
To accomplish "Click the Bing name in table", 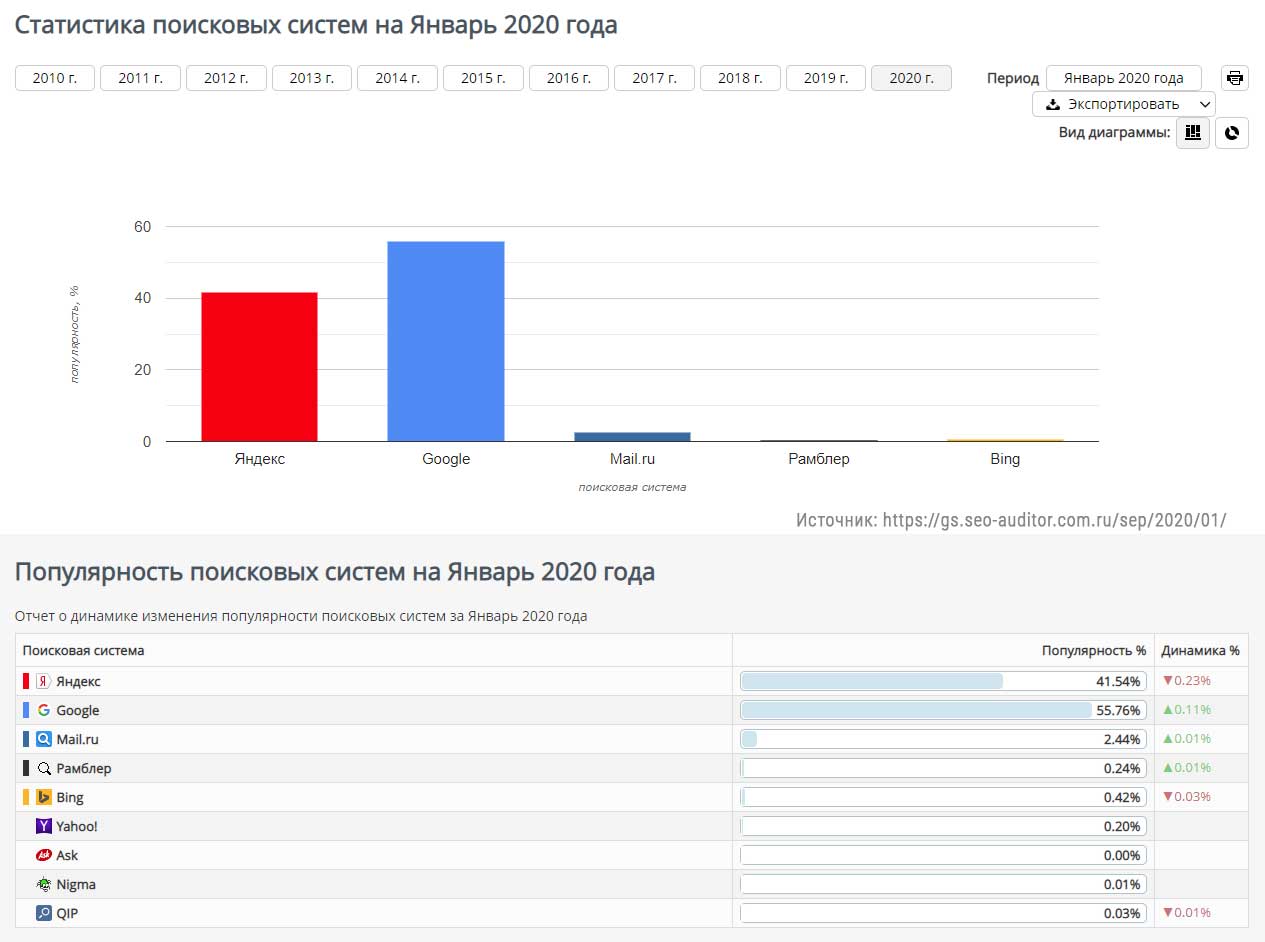I will [70, 797].
